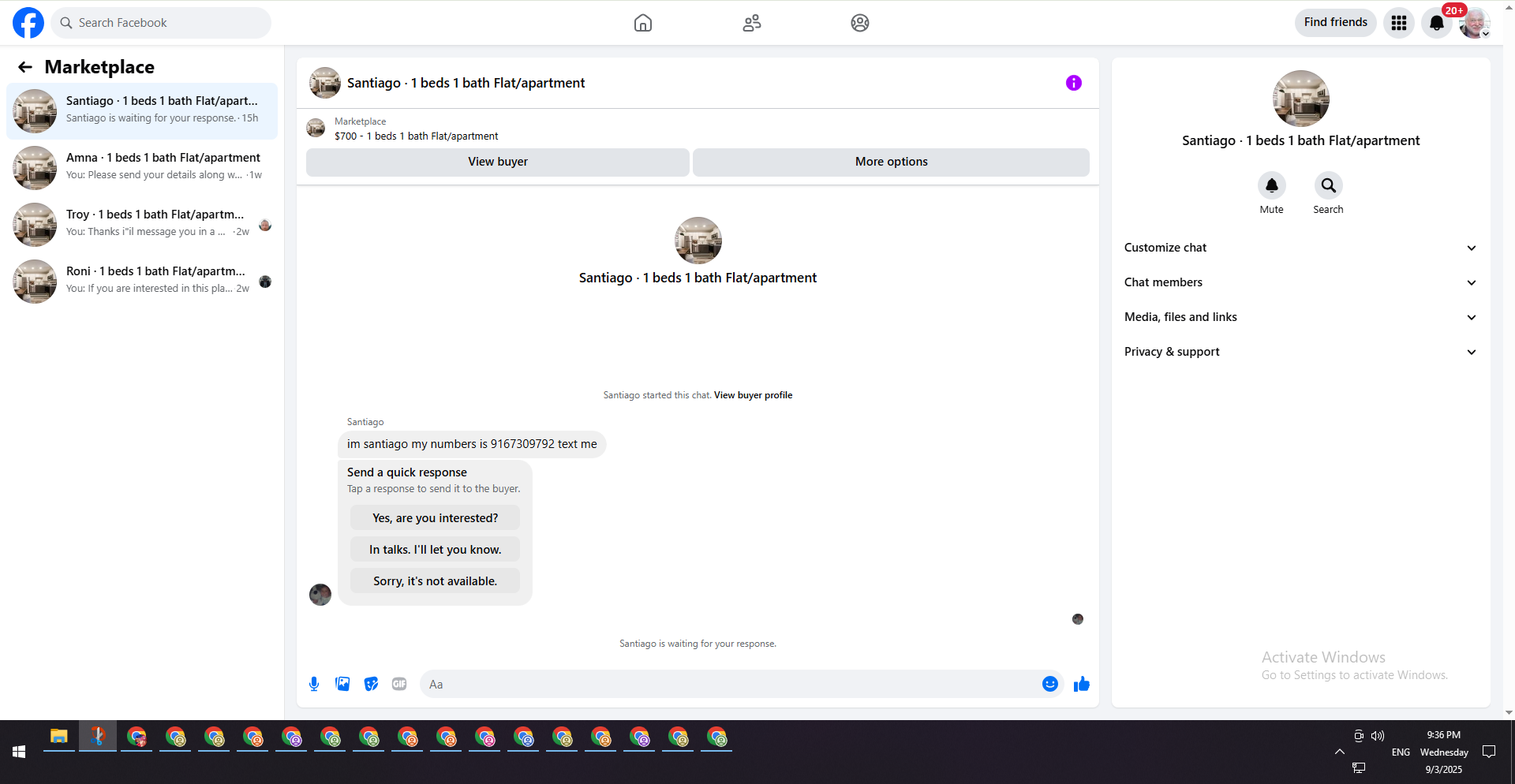The image size is (1515, 784).
Task: Send a thumbs up like
Action: 1082,684
